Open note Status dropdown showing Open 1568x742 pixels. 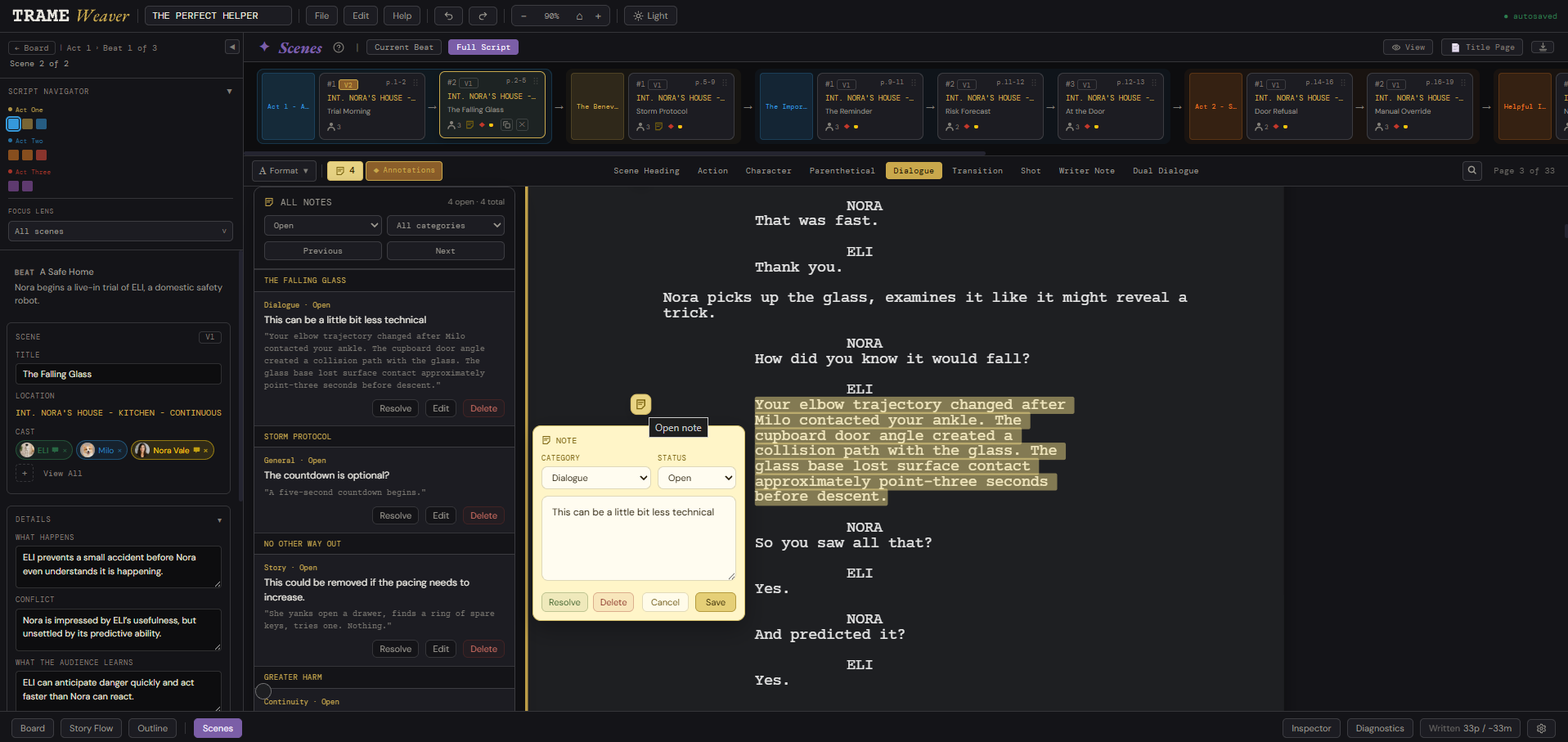[x=697, y=478]
